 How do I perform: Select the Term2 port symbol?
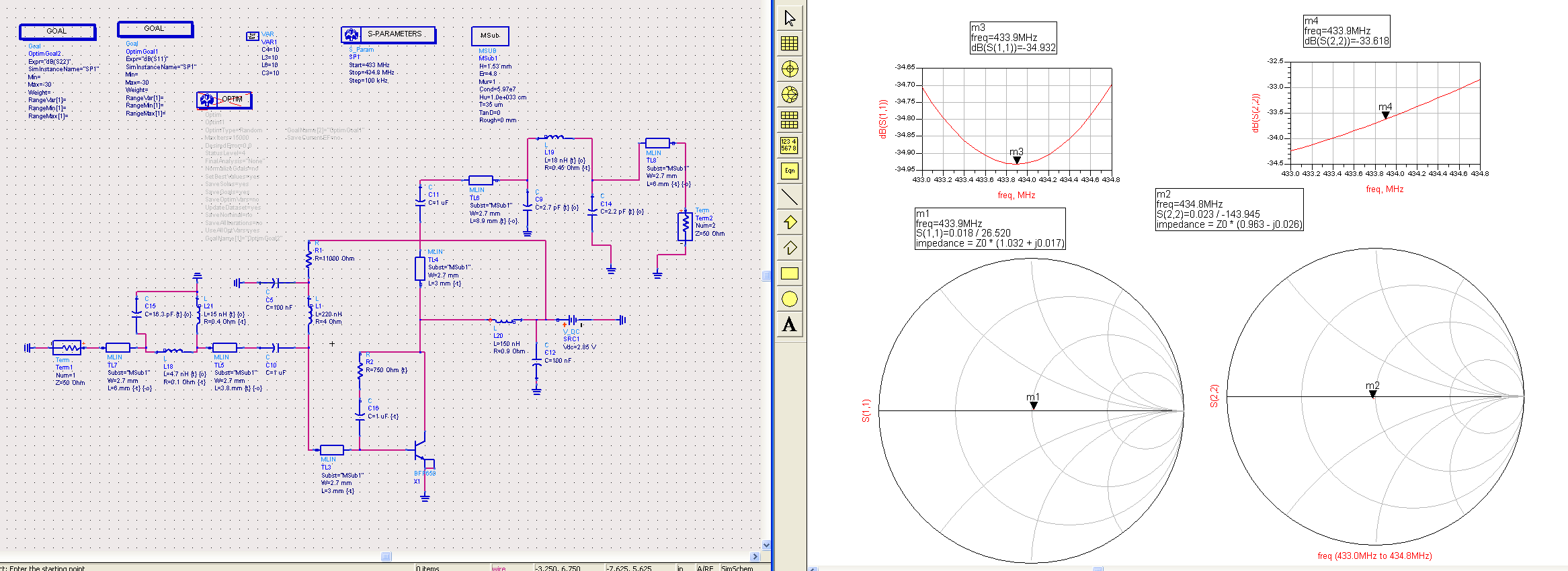[x=685, y=226]
